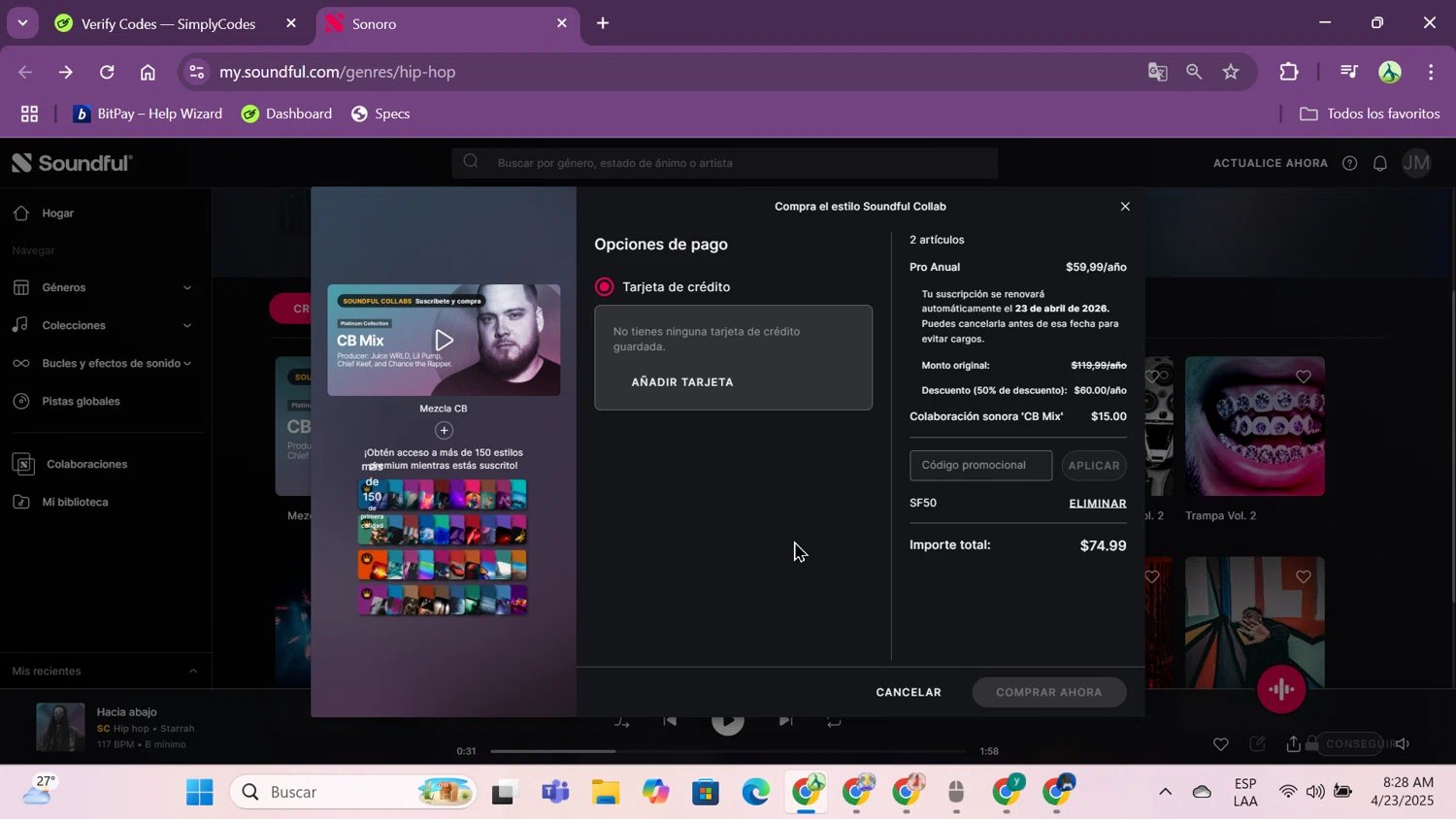The image size is (1456, 819).
Task: Play the CB Mix preview
Action: 444,340
